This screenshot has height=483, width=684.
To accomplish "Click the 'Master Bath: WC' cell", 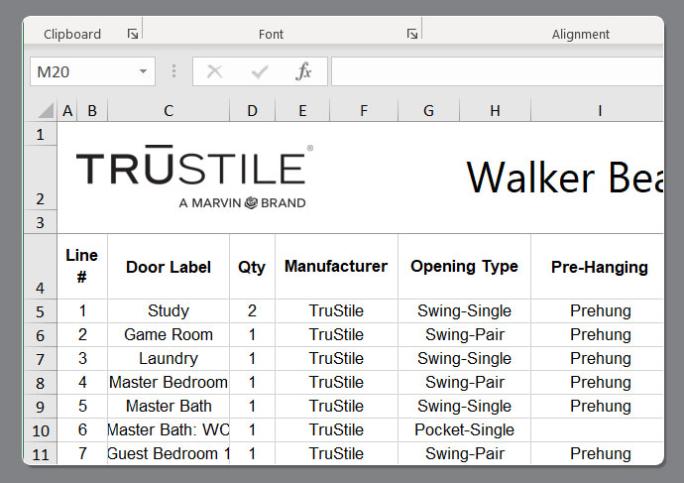I will [x=168, y=430].
